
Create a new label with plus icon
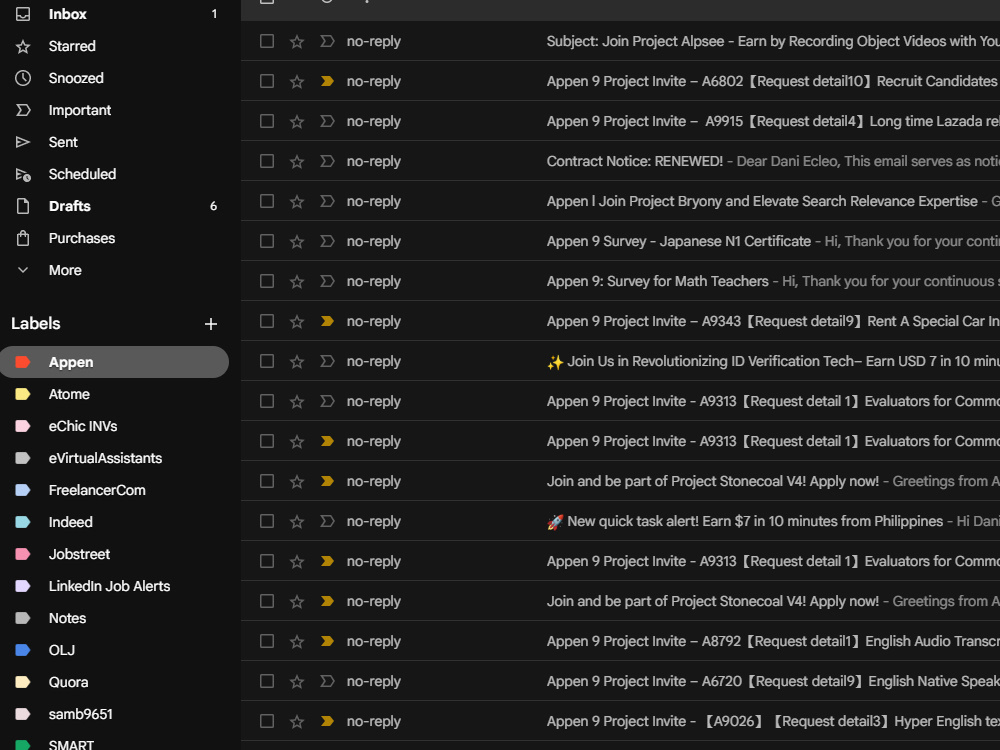point(210,324)
